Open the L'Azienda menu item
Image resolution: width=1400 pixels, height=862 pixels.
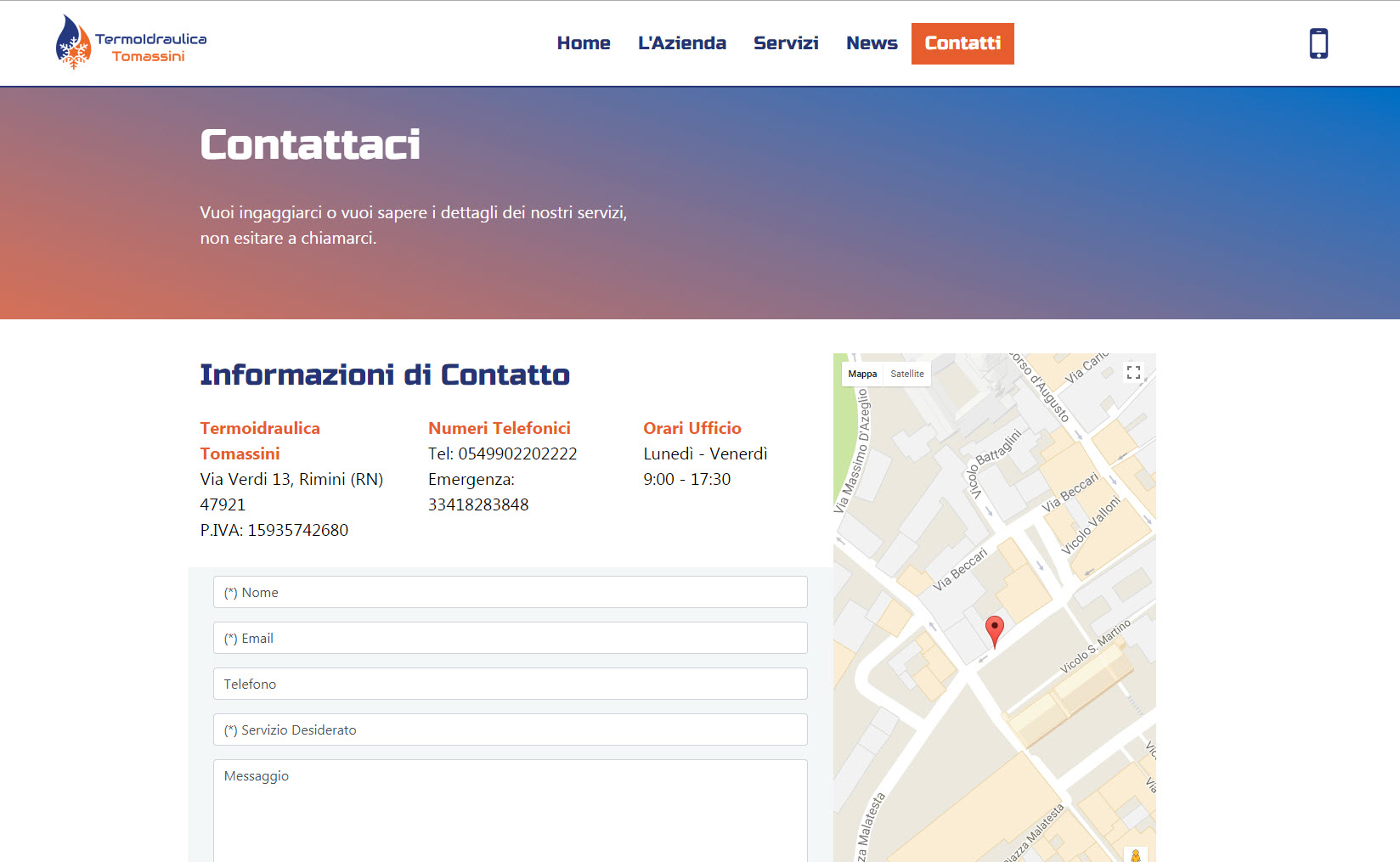[681, 43]
